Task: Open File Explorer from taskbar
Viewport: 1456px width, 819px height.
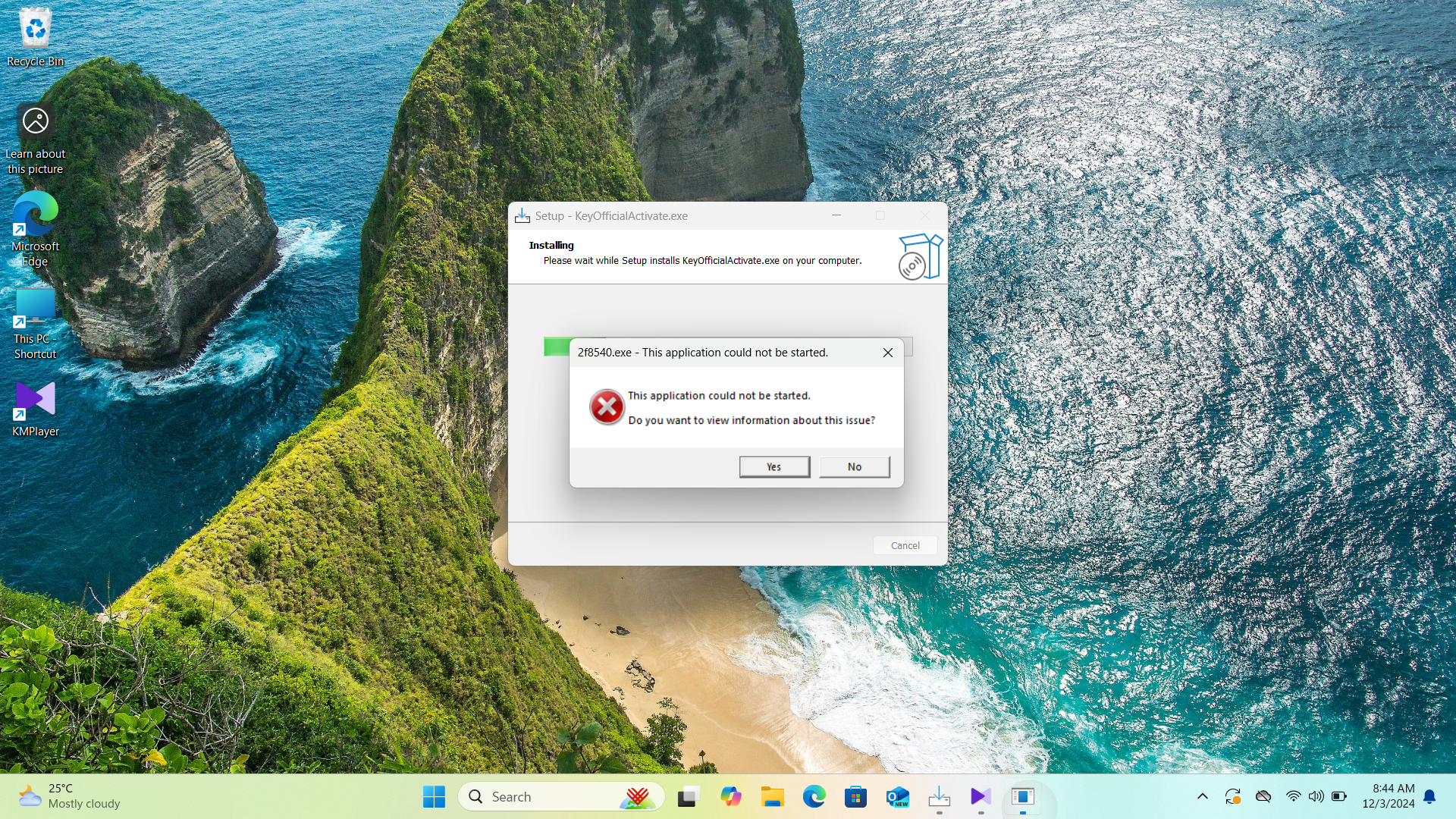Action: pyautogui.click(x=772, y=797)
